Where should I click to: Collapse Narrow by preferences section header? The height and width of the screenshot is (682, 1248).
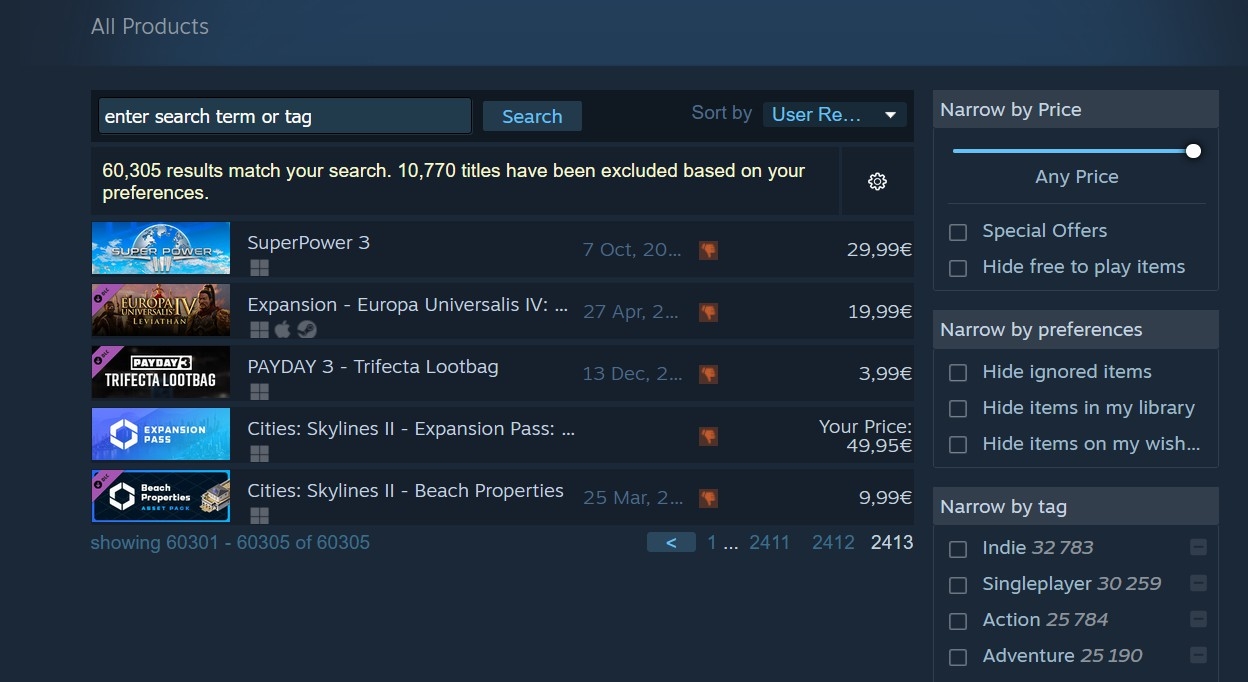(x=1075, y=329)
